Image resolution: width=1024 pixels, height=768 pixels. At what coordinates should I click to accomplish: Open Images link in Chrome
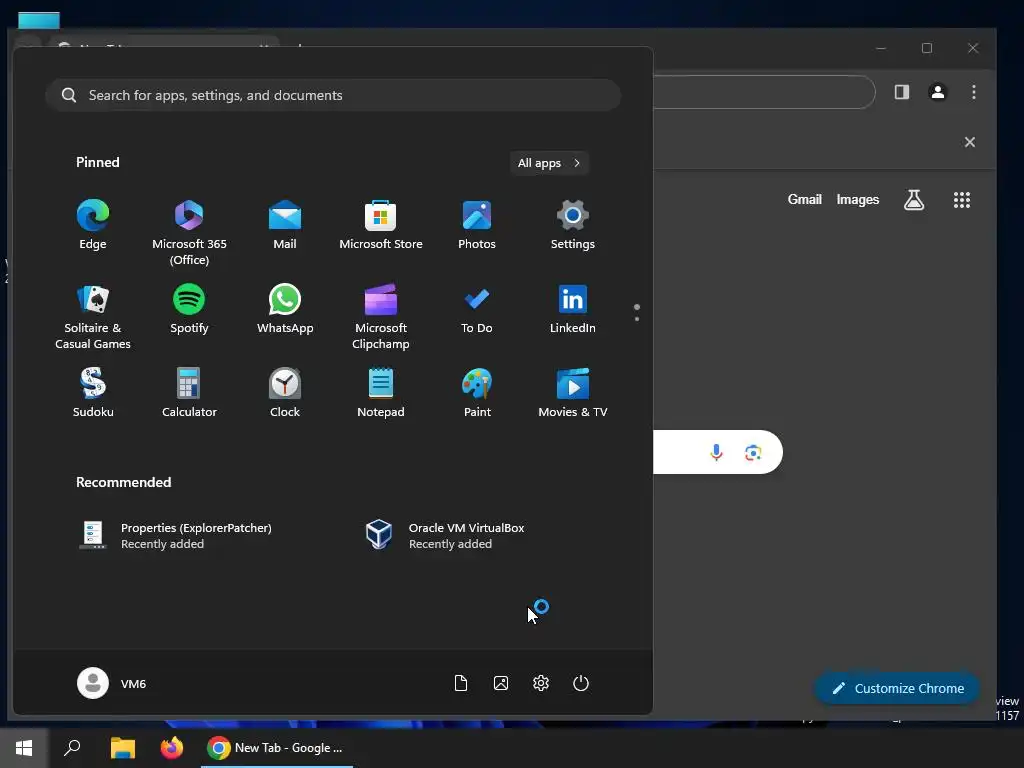click(x=857, y=200)
